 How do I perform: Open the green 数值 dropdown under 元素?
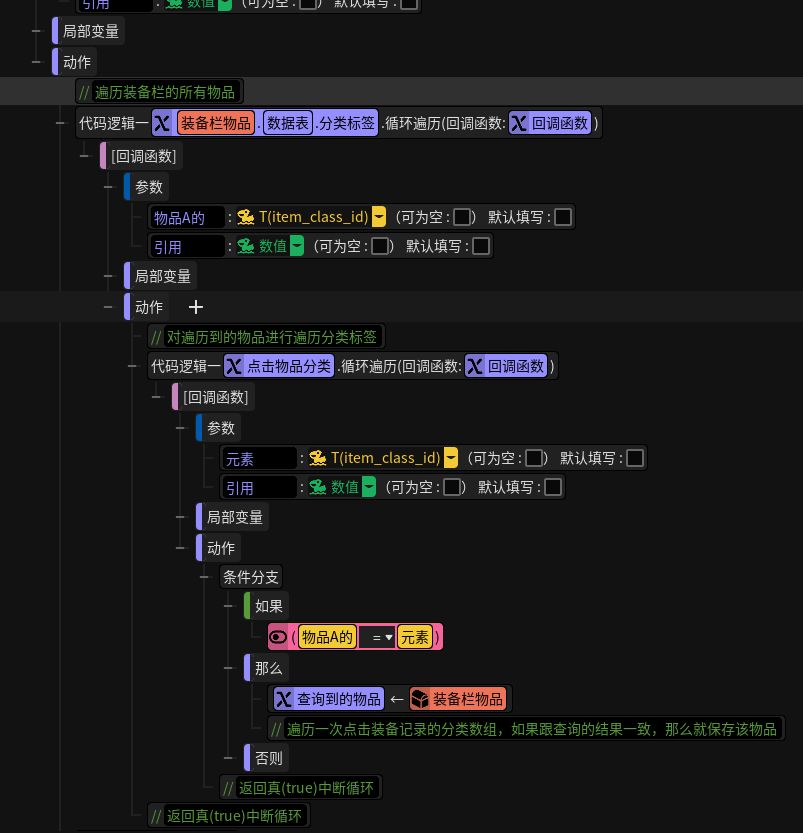[369, 487]
